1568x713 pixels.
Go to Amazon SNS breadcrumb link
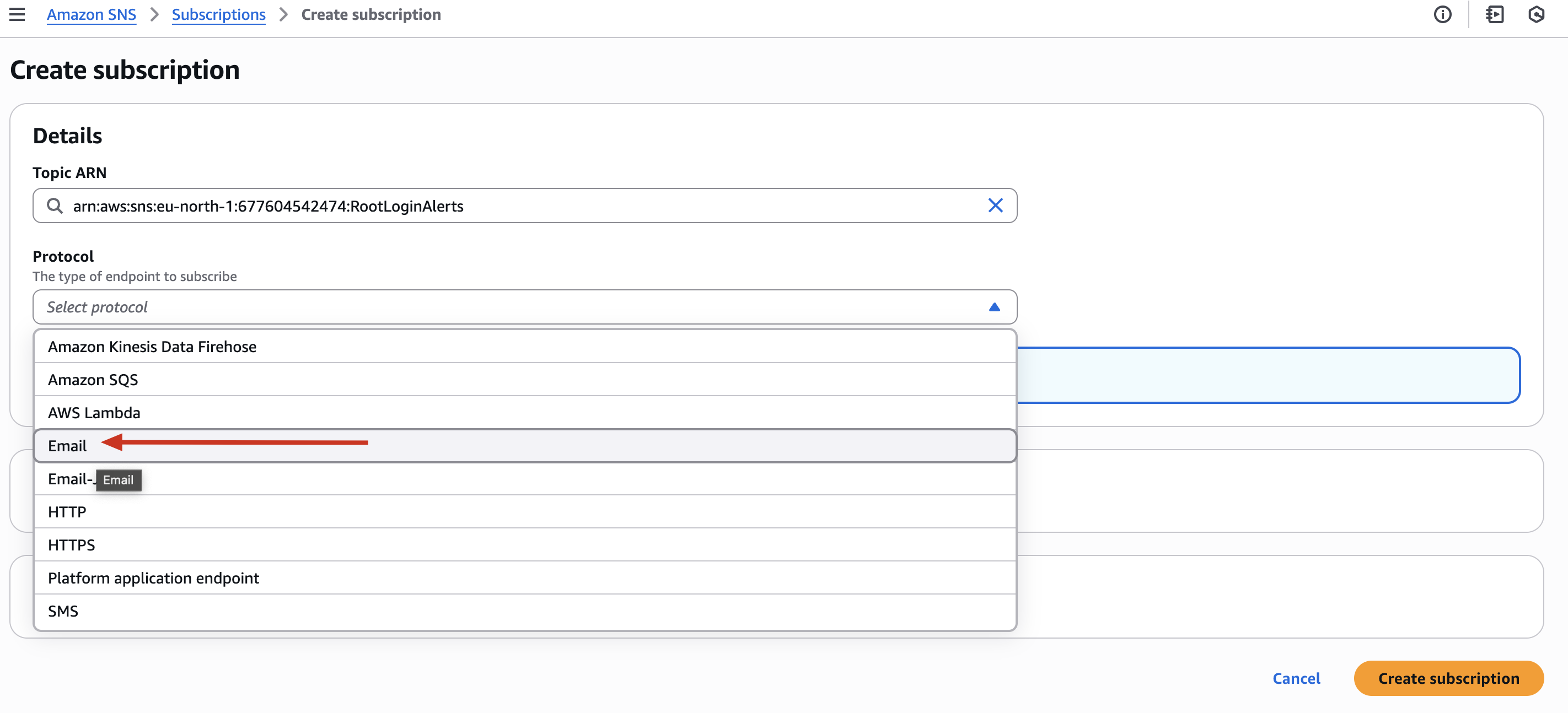(x=92, y=14)
